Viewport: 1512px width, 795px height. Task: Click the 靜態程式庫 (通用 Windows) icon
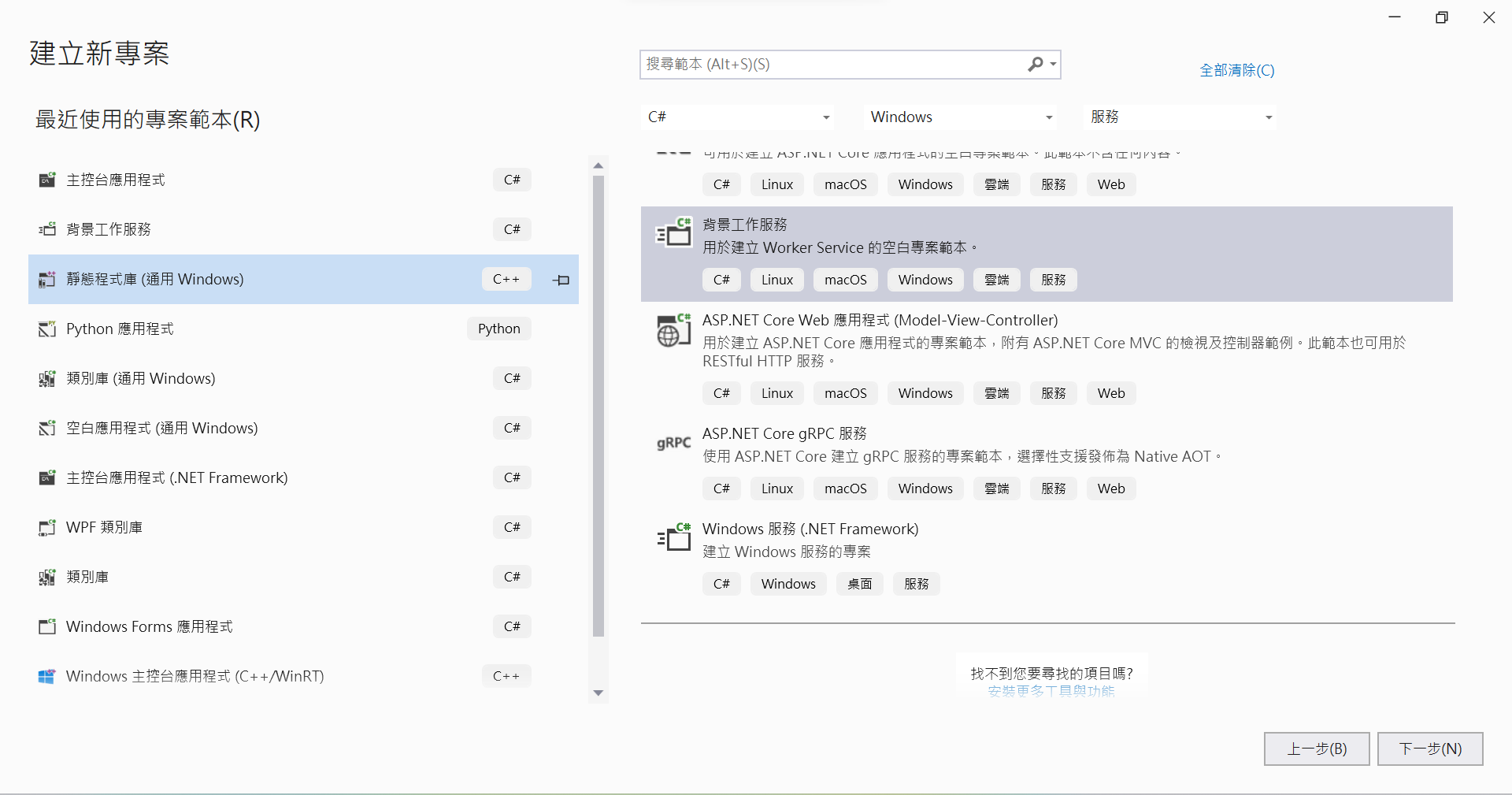click(x=47, y=279)
